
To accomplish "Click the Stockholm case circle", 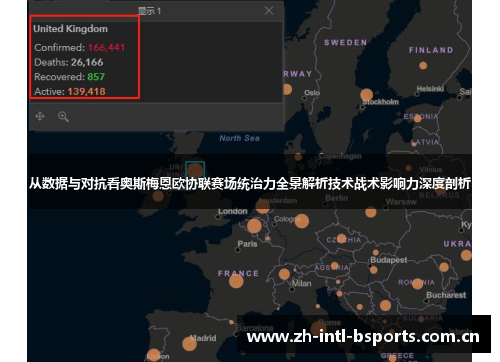I will pos(366,95).
